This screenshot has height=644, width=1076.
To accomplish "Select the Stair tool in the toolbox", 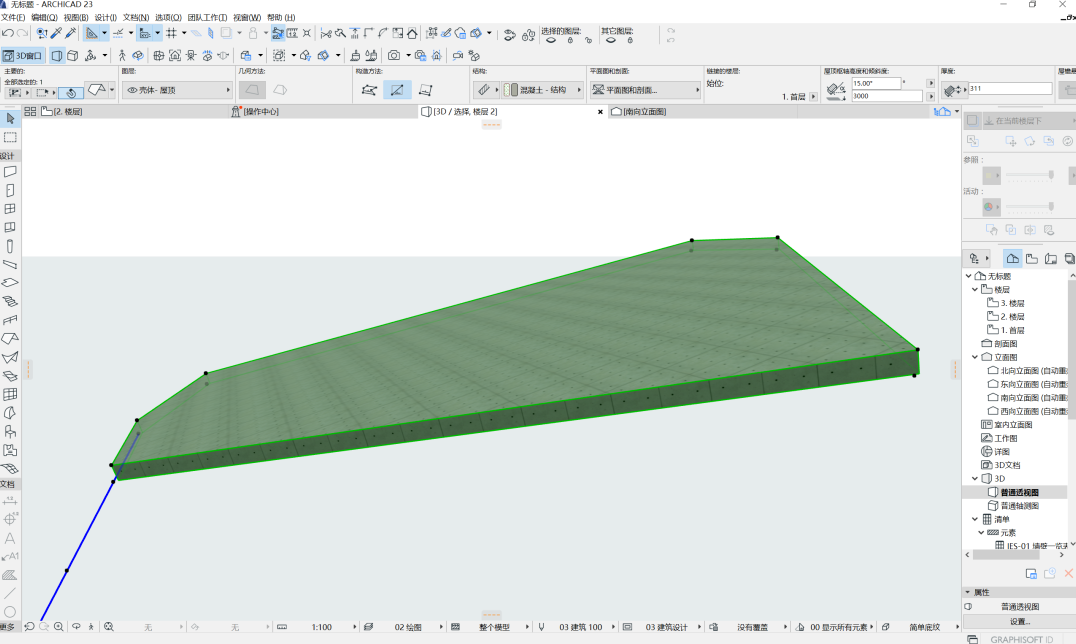I will [x=10, y=301].
